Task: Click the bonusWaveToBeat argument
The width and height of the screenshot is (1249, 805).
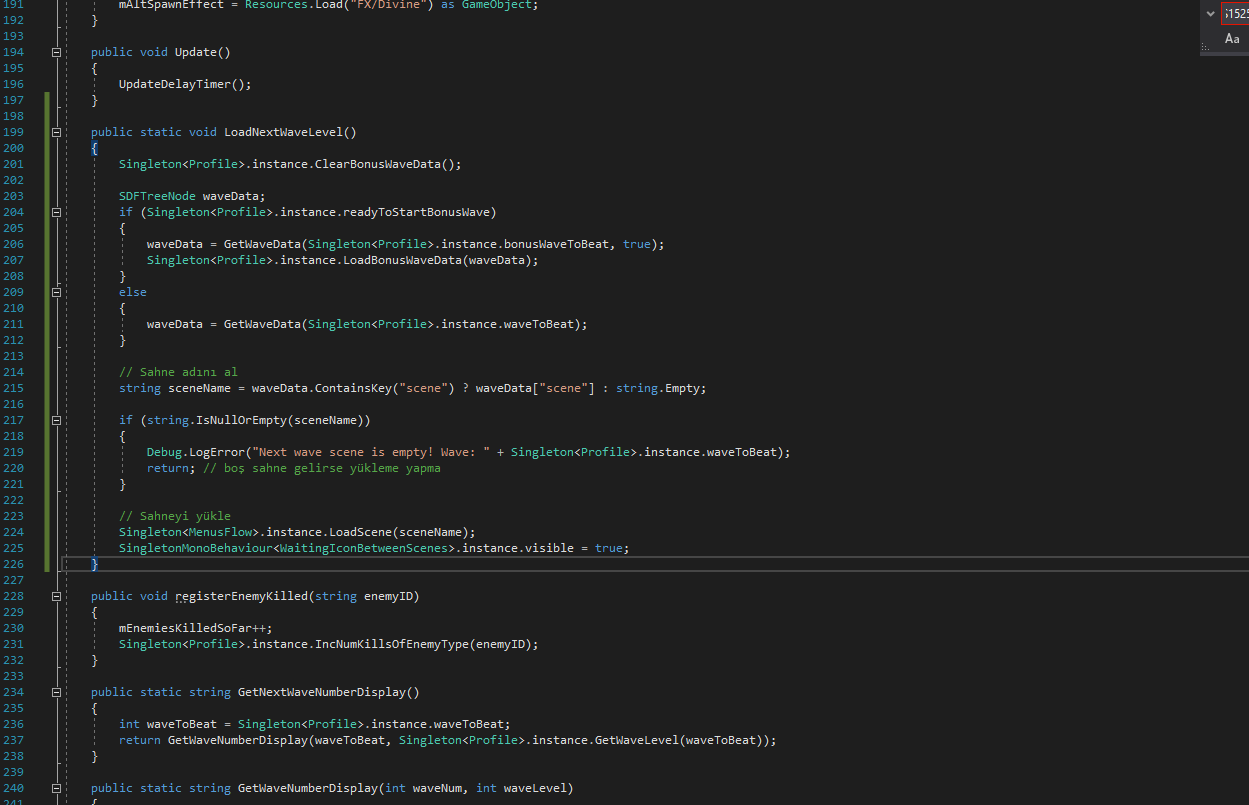Action: click(559, 244)
